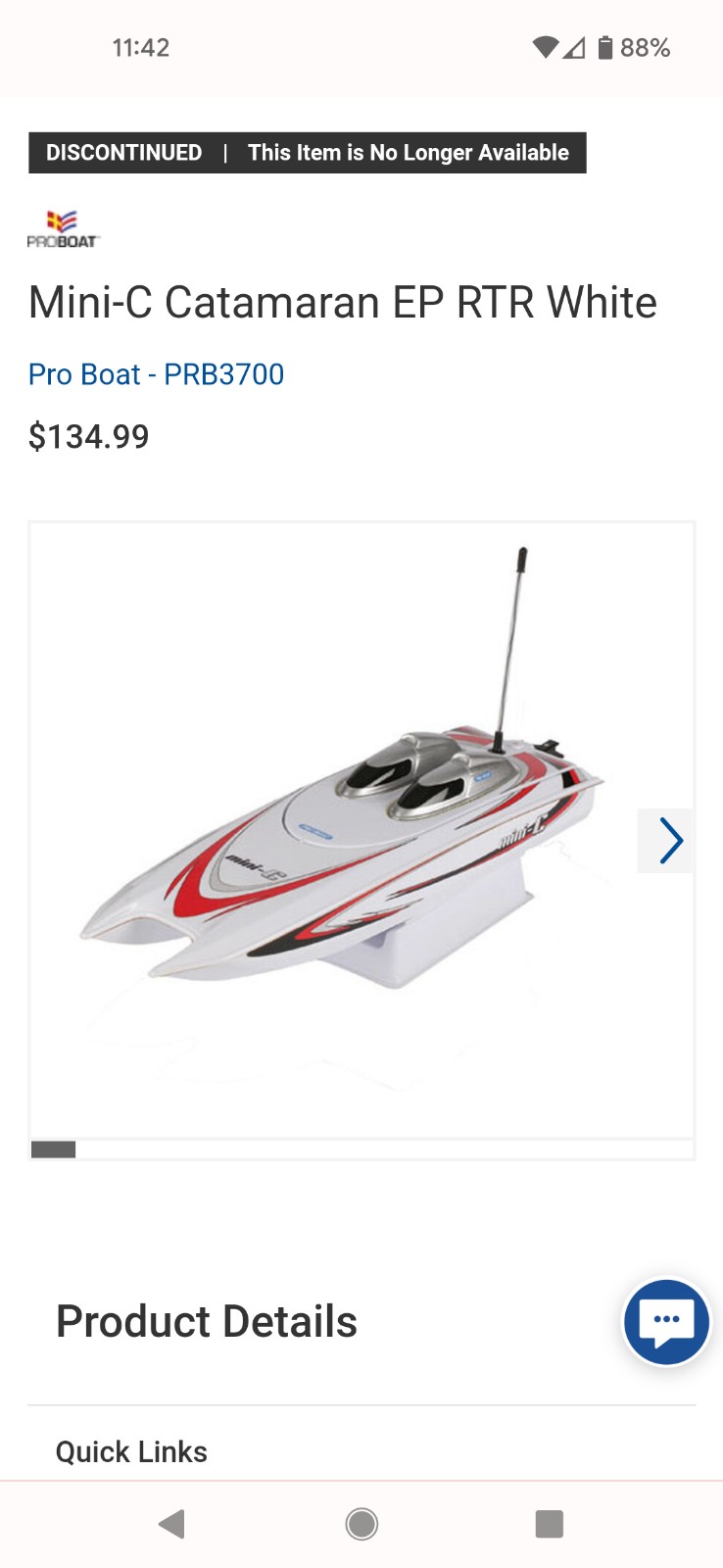The height and width of the screenshot is (1568, 723).
Task: Tap the DISCONTINUED banner label
Action: coord(124,153)
